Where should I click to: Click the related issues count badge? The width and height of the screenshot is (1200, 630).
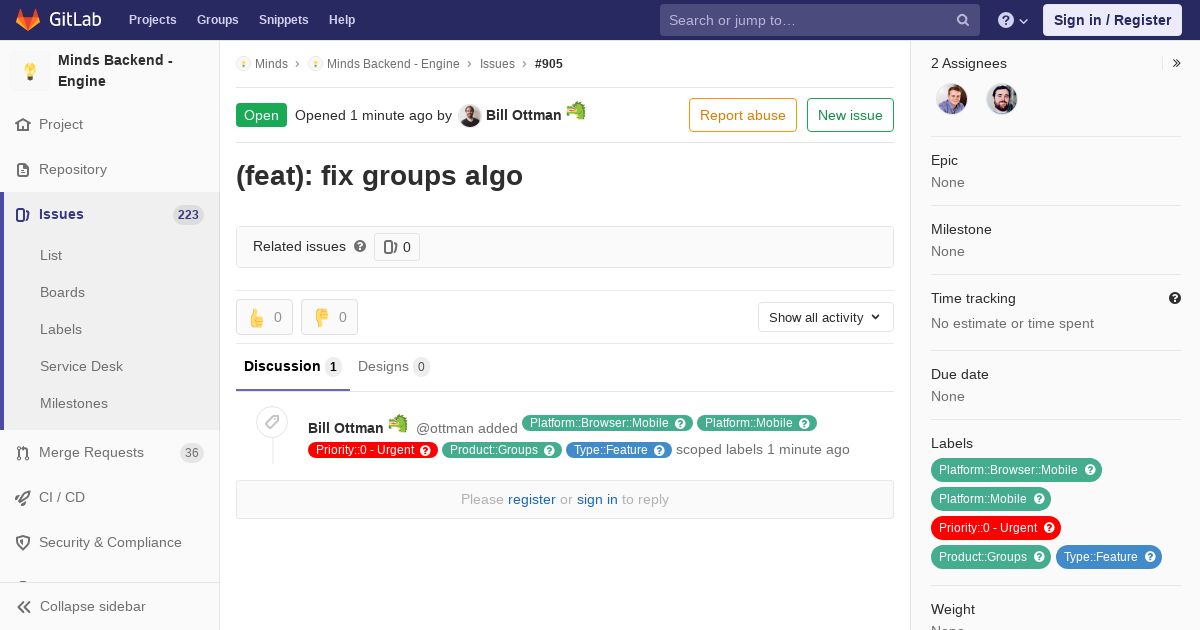pyautogui.click(x=397, y=247)
